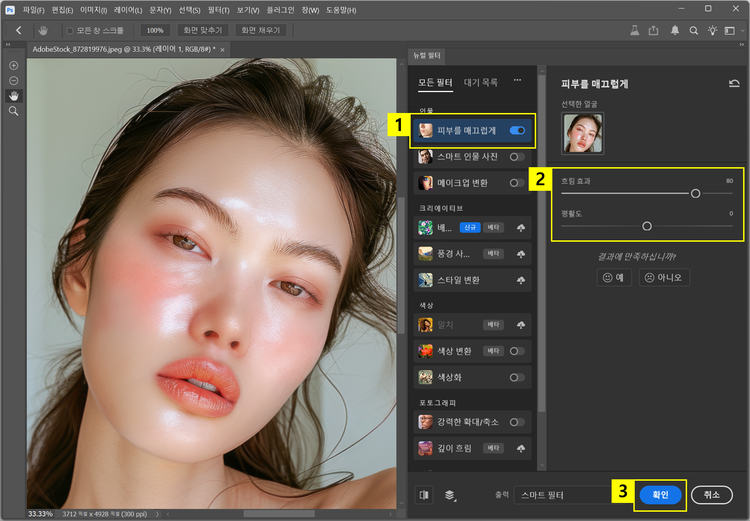This screenshot has height=521, width=750.
Task: Select the Hand tool in left toolbar
Action: click(14, 96)
